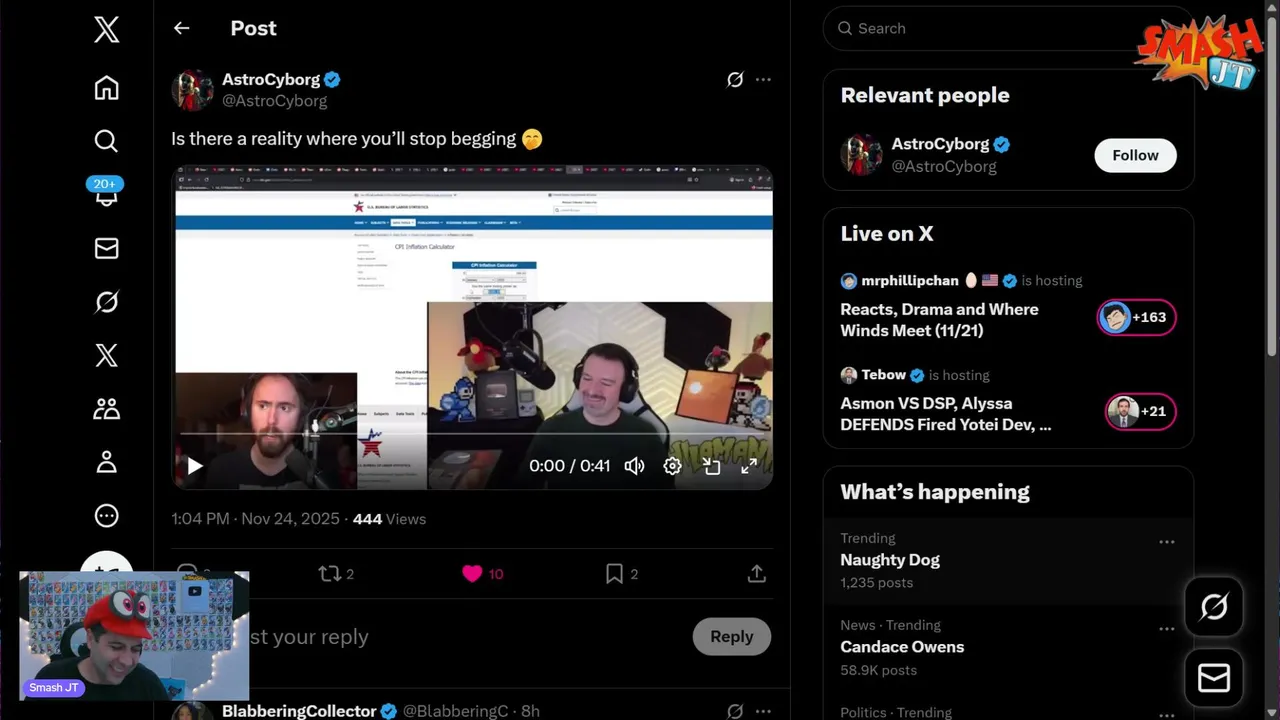Open floating Grok button

pos(1214,606)
